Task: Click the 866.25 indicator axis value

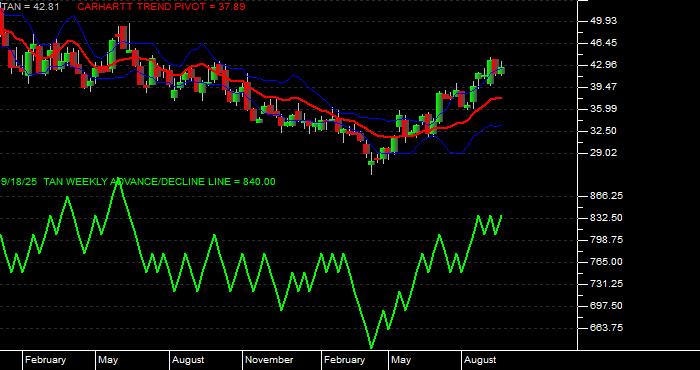Action: (x=605, y=196)
